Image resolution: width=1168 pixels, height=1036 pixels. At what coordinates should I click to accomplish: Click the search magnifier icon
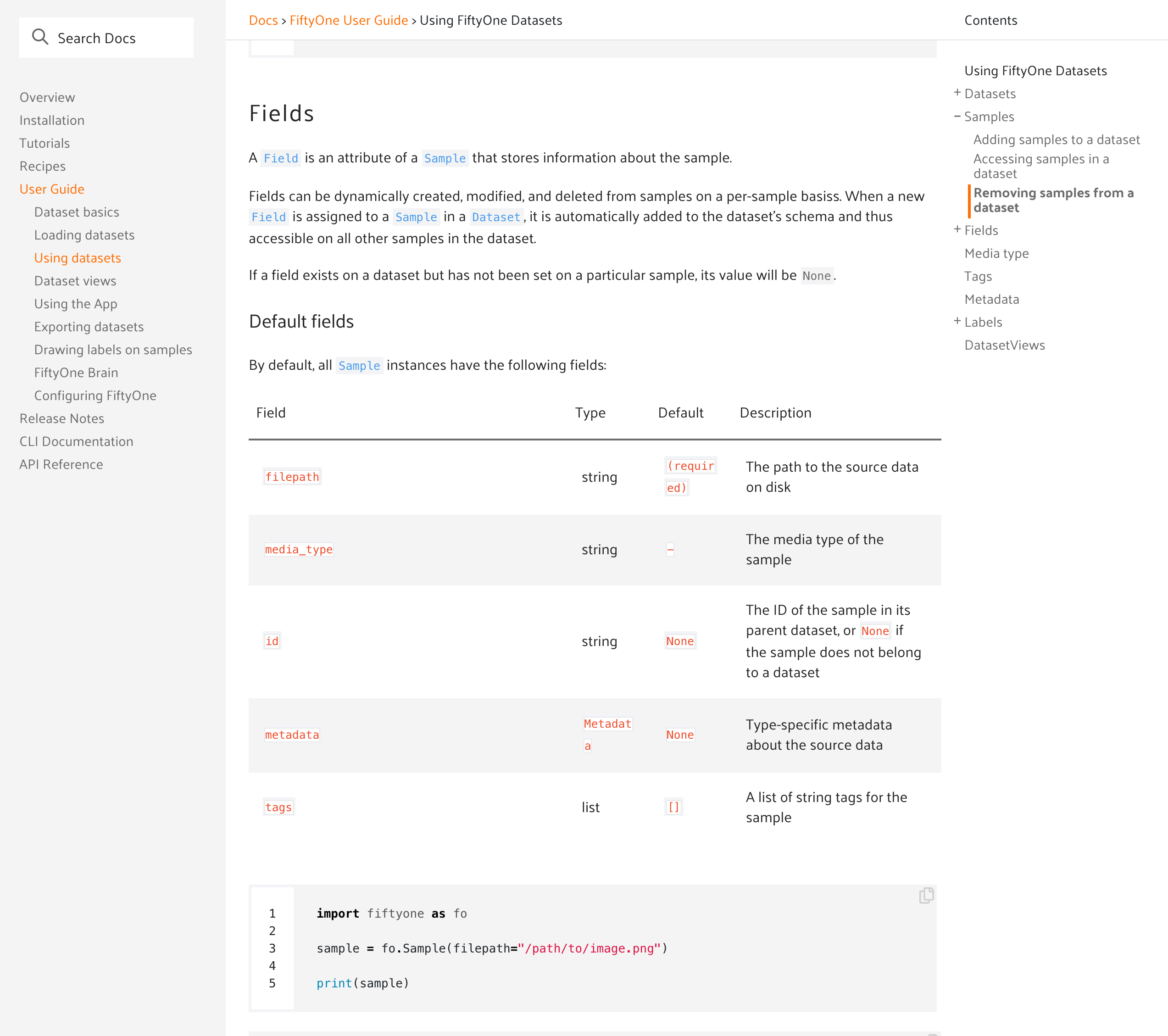pos(40,37)
